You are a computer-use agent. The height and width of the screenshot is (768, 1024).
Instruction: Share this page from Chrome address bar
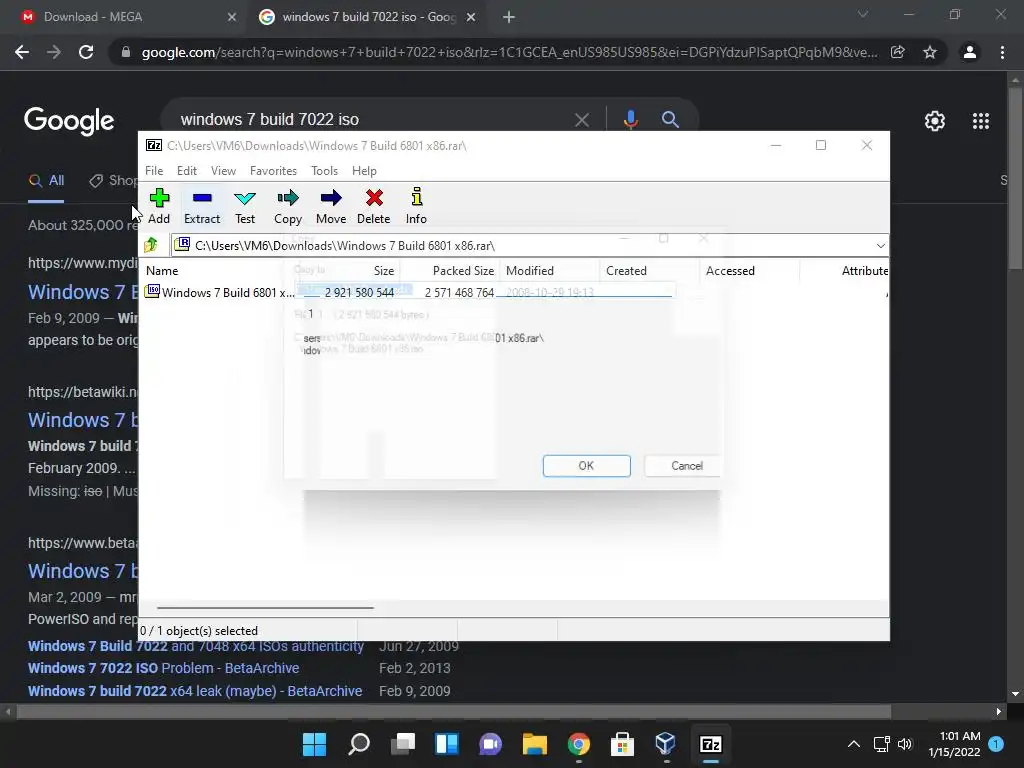[x=898, y=52]
